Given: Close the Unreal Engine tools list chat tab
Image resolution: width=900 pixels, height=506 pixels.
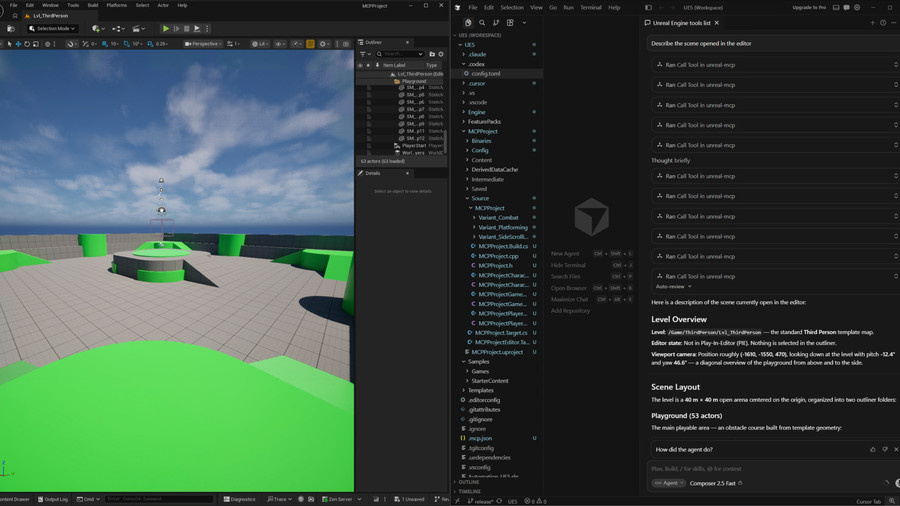Looking at the screenshot, I should point(716,23).
